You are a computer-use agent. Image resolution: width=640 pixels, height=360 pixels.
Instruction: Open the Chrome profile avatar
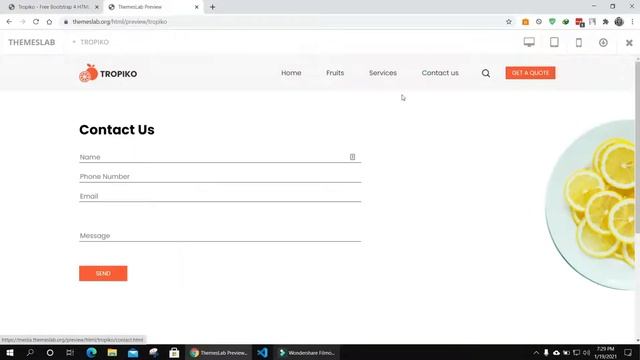(619, 22)
